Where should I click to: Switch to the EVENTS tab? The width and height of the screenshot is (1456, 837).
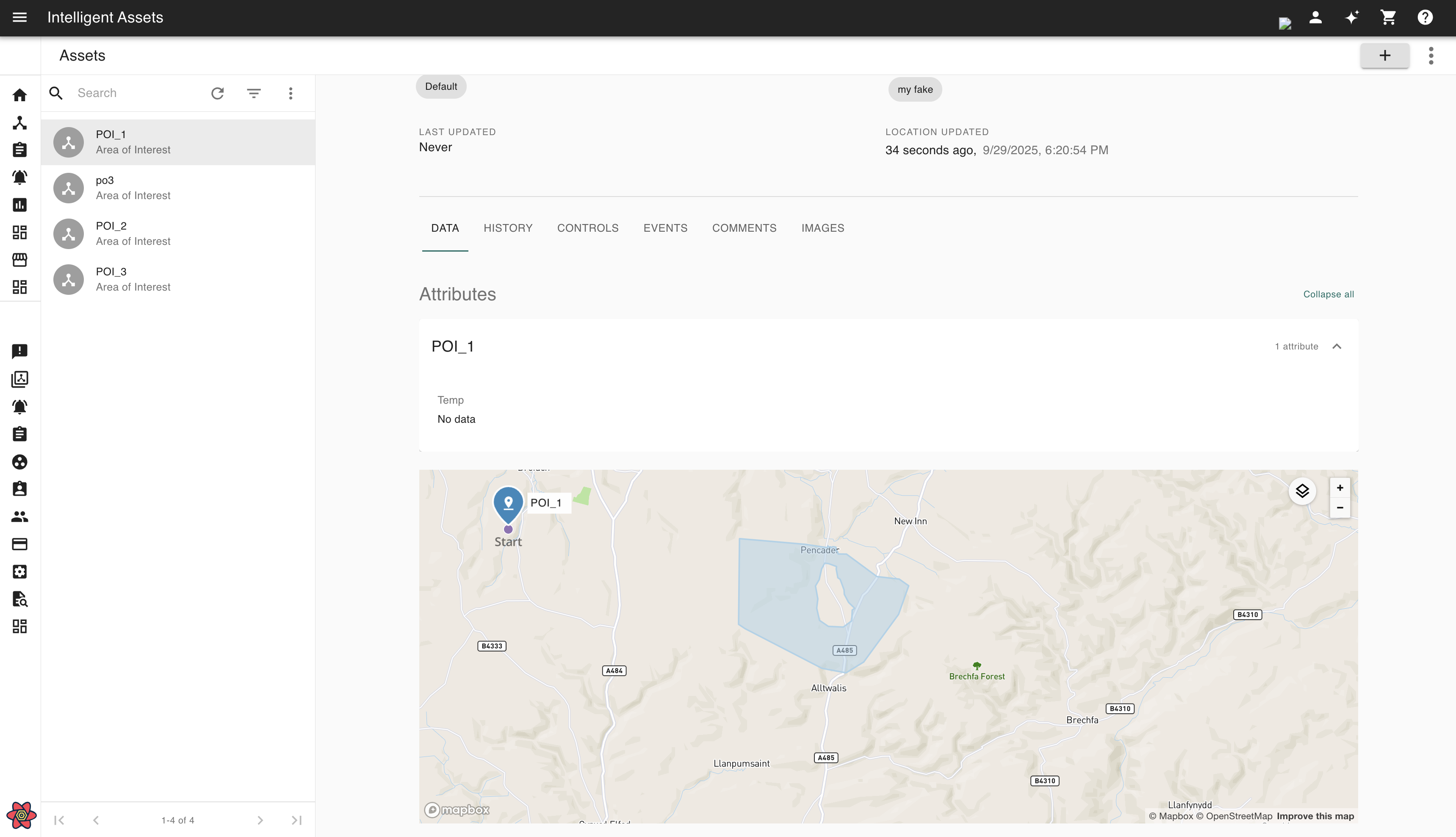665,228
